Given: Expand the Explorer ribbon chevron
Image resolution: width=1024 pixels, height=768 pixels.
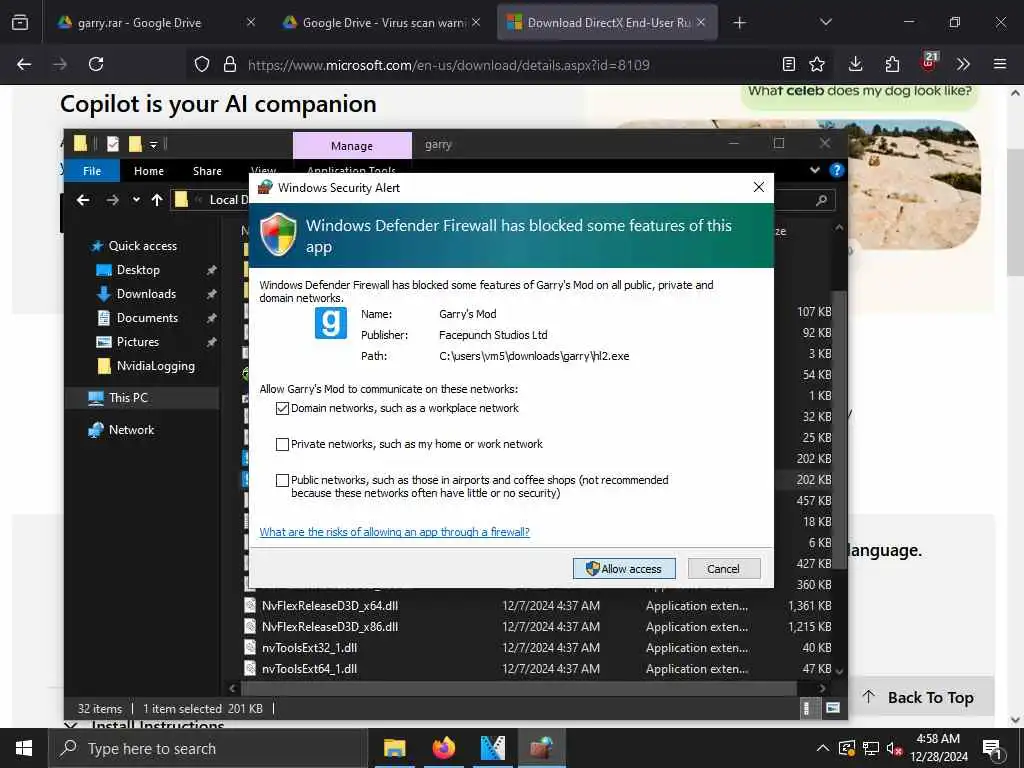Looking at the screenshot, I should coord(814,170).
